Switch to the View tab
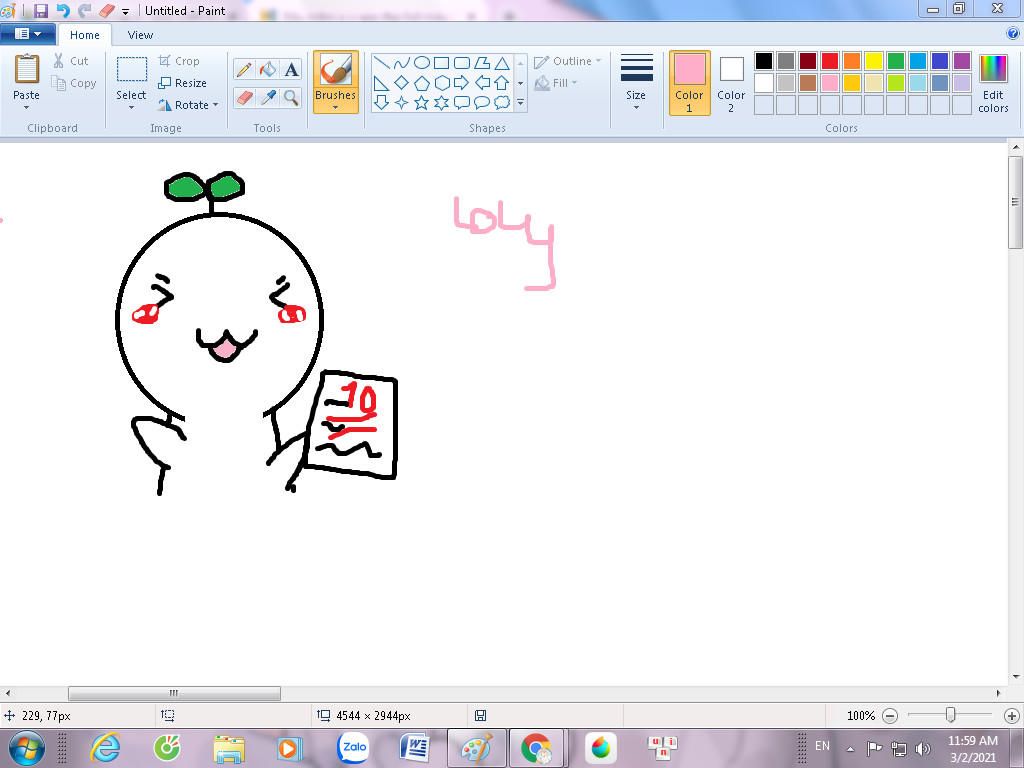This screenshot has width=1024, height=768. tap(140, 35)
